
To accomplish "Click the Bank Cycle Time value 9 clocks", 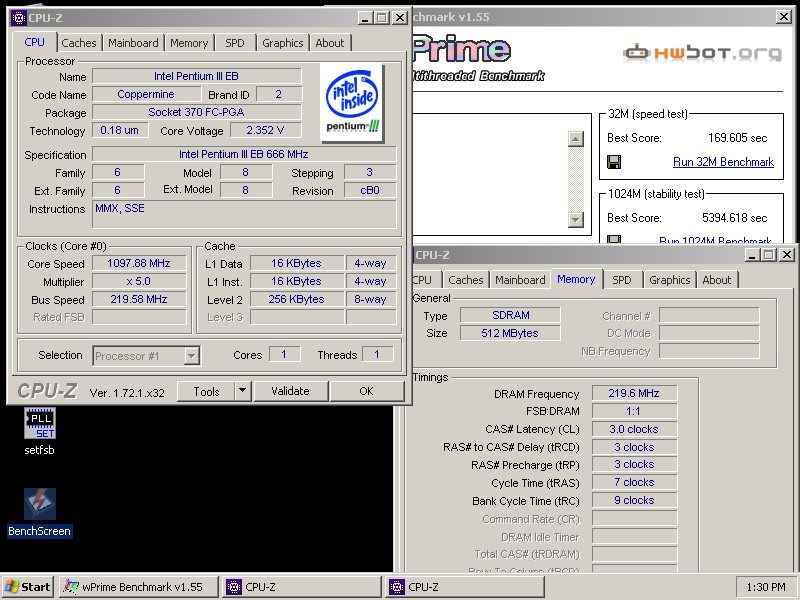I will pyautogui.click(x=634, y=500).
